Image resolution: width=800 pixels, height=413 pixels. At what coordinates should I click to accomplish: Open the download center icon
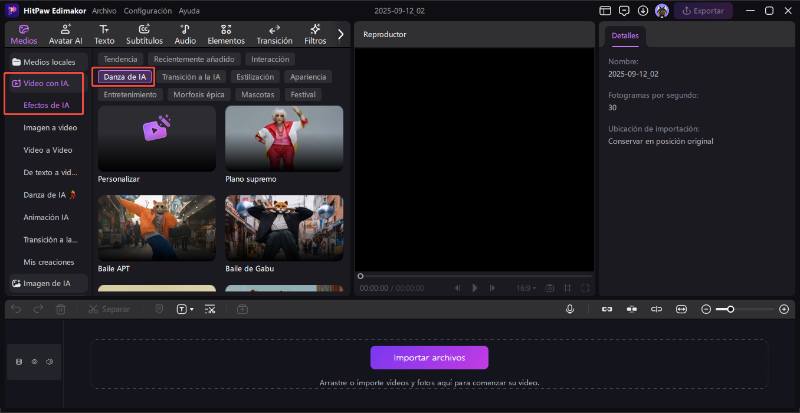click(x=643, y=11)
